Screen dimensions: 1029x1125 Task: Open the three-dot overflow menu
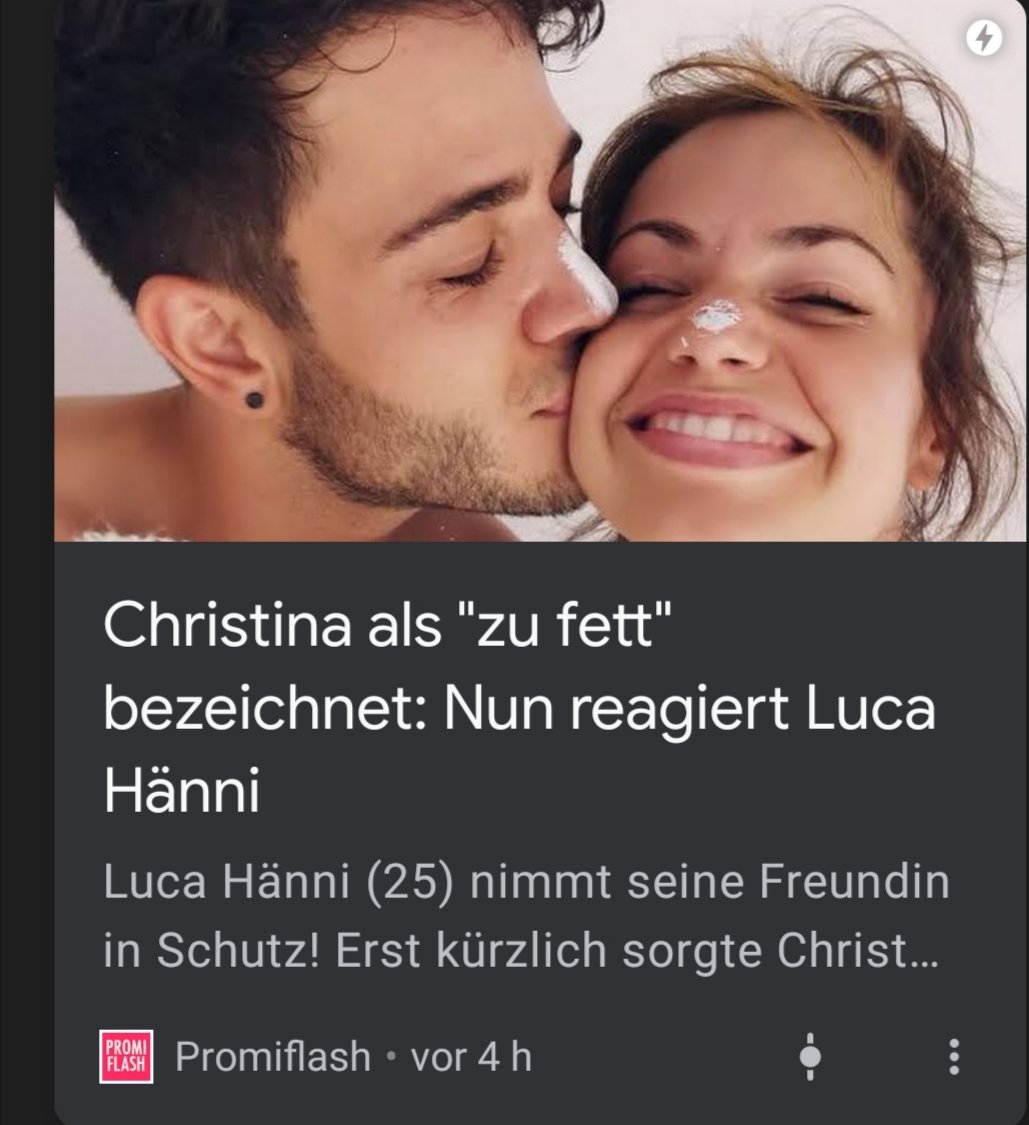pos(954,1056)
